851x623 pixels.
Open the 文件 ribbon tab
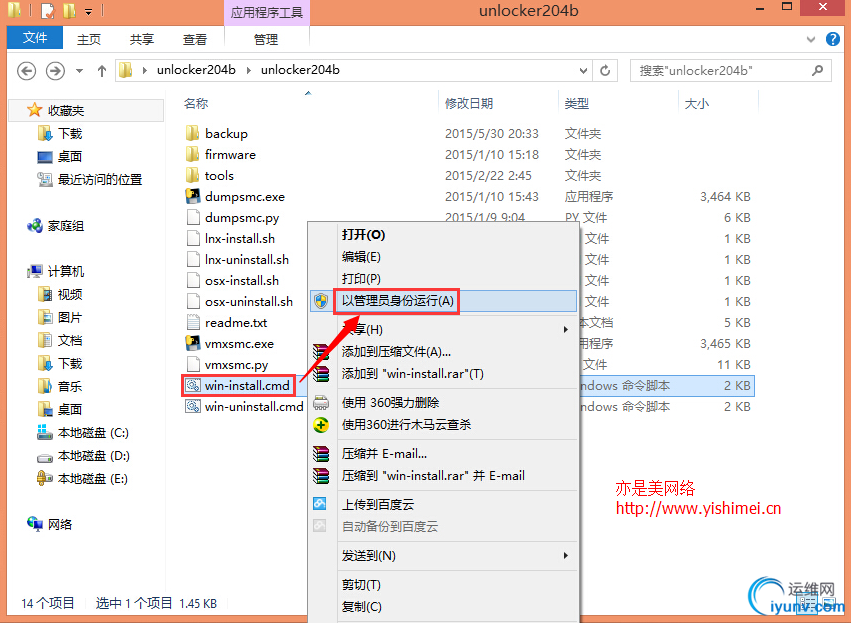coord(35,38)
